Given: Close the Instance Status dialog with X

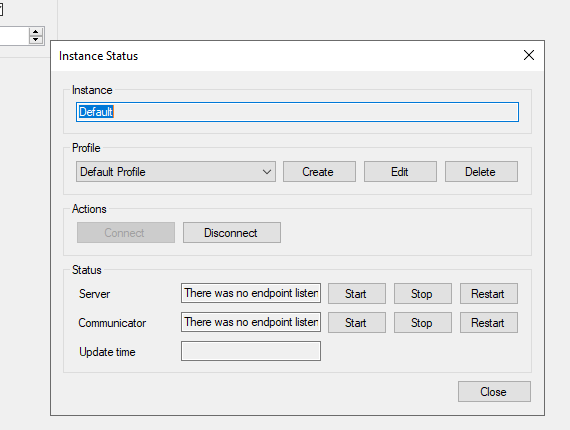Looking at the screenshot, I should click(x=529, y=55).
